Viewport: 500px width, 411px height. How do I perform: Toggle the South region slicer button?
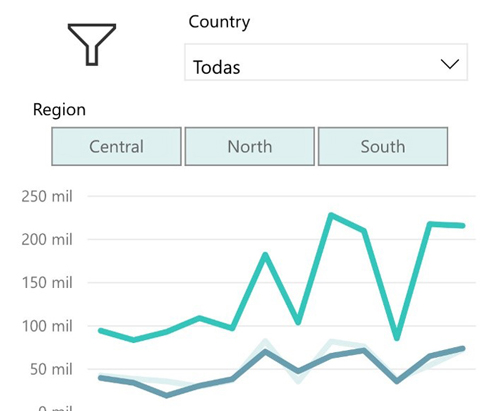[383, 146]
